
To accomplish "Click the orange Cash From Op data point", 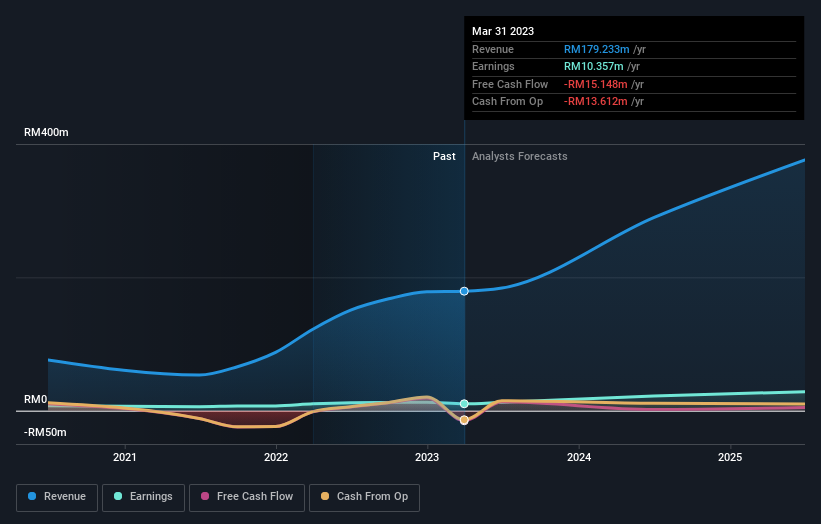I will 464,420.
